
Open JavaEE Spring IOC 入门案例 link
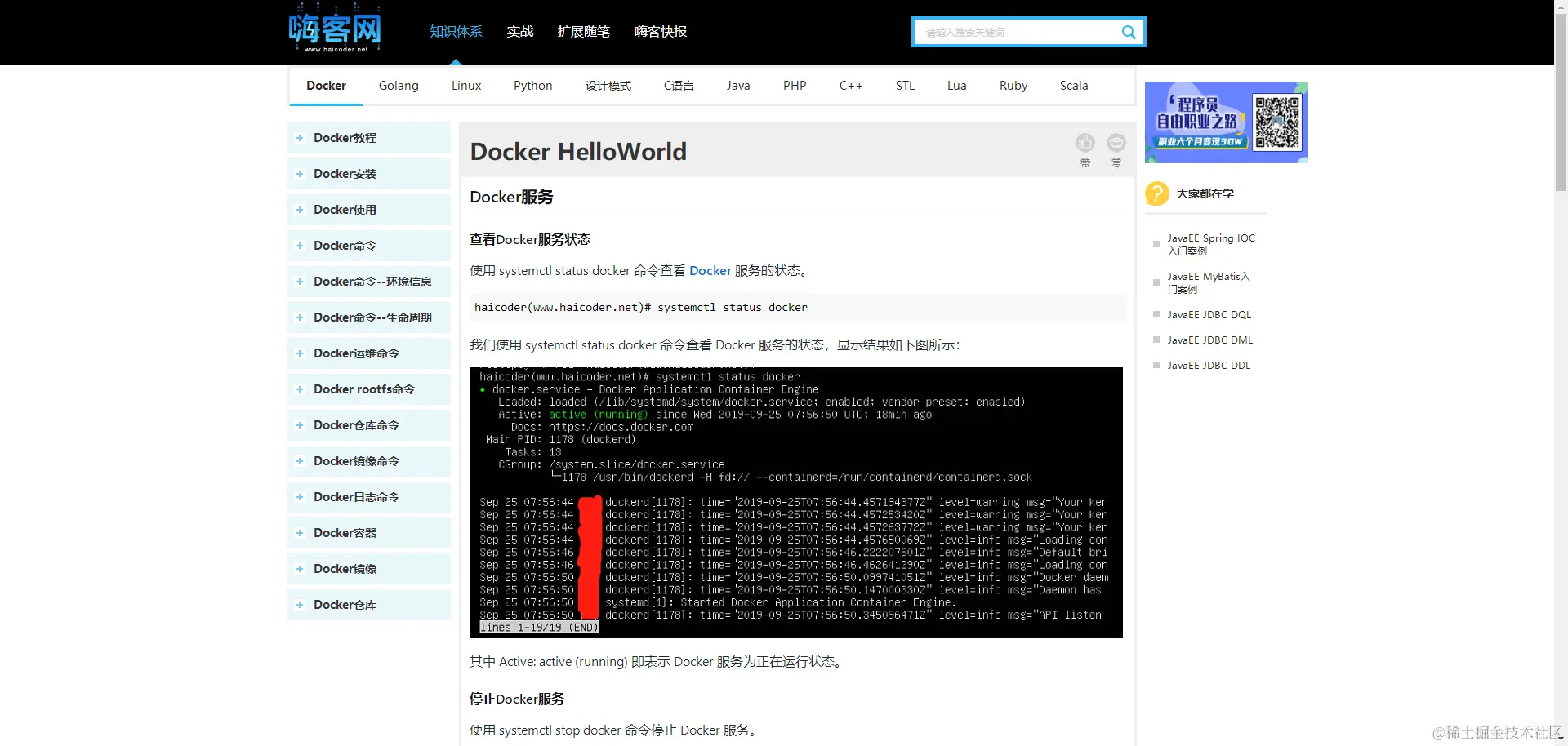1211,245
